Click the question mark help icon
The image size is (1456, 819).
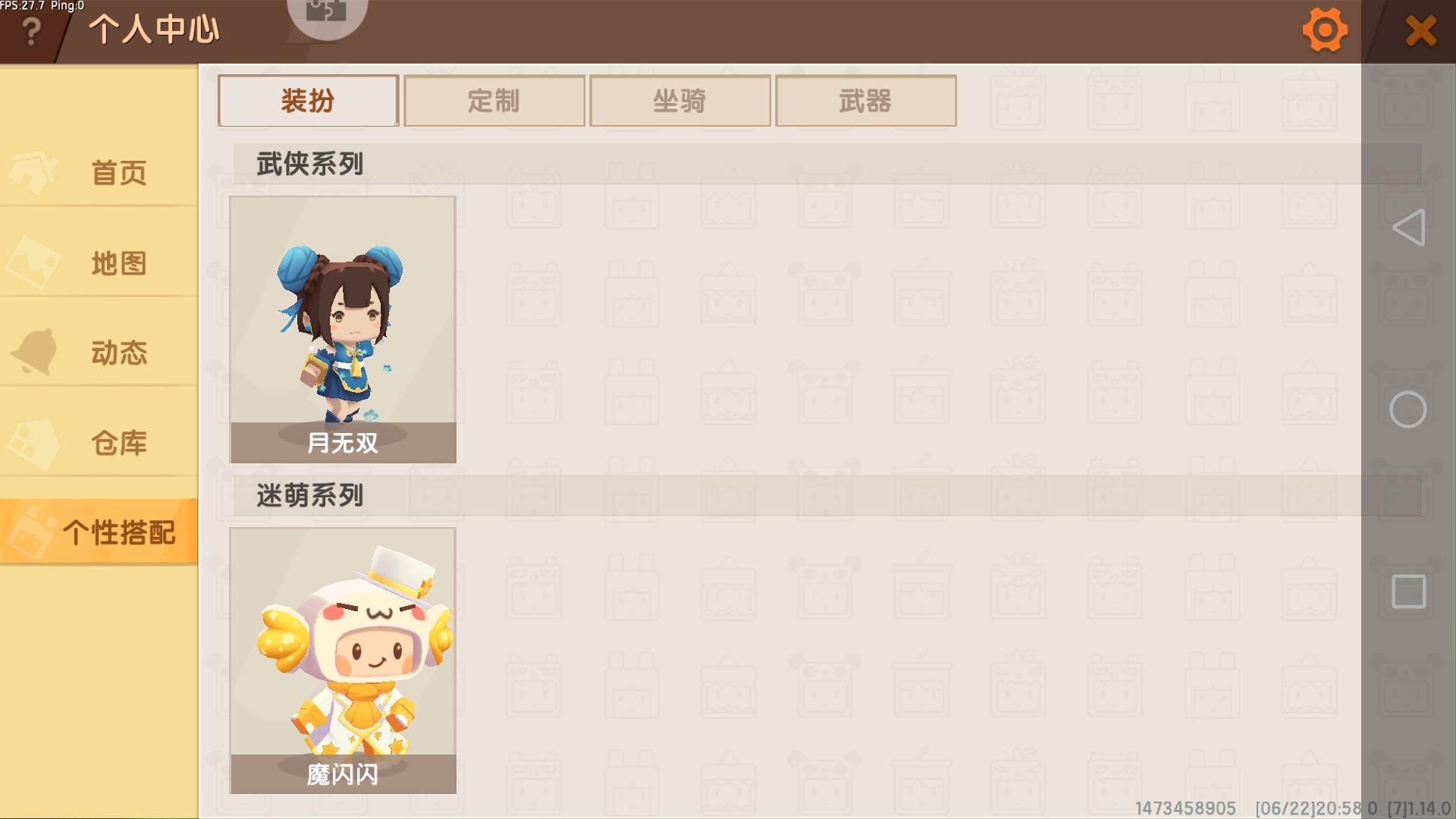coord(31,31)
